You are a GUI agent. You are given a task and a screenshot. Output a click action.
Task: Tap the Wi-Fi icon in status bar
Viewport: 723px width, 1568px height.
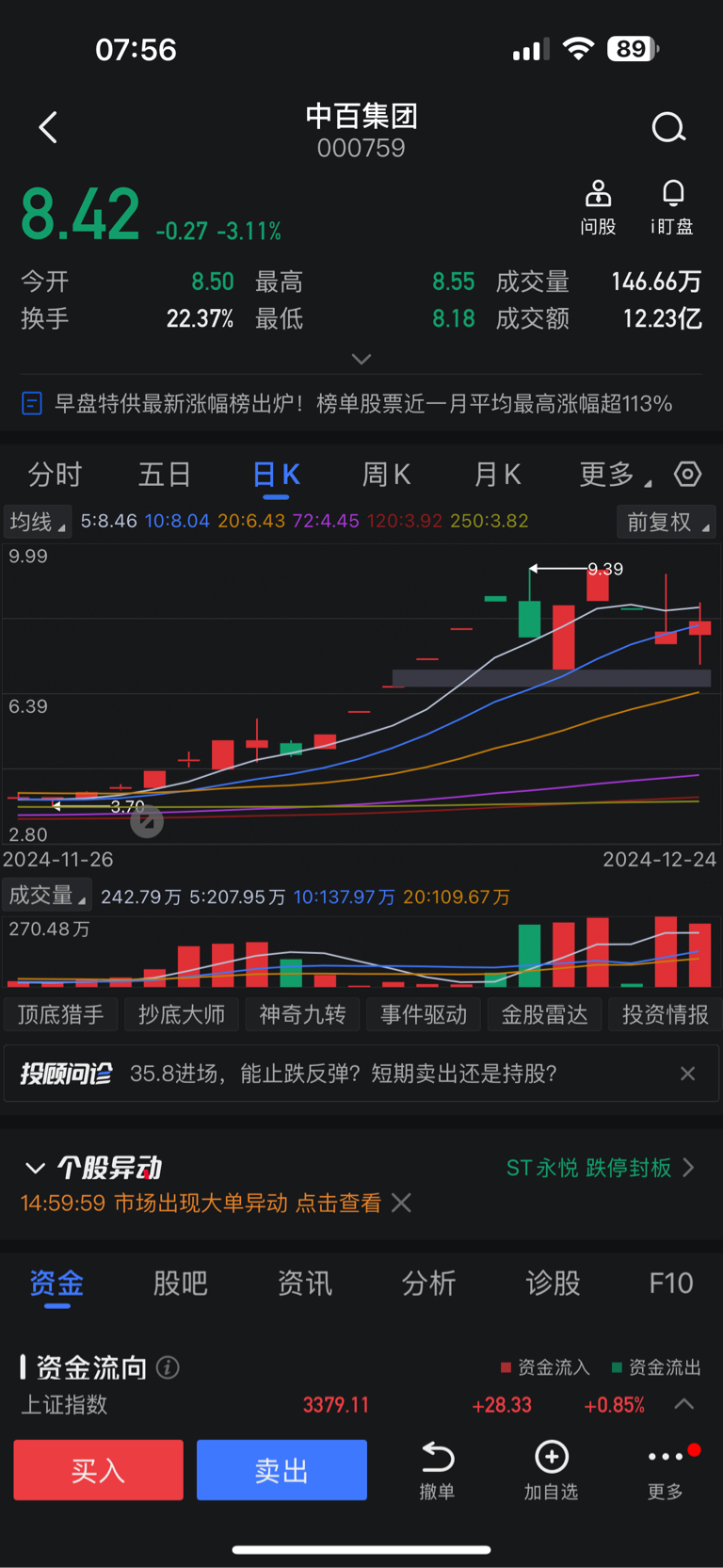click(578, 49)
